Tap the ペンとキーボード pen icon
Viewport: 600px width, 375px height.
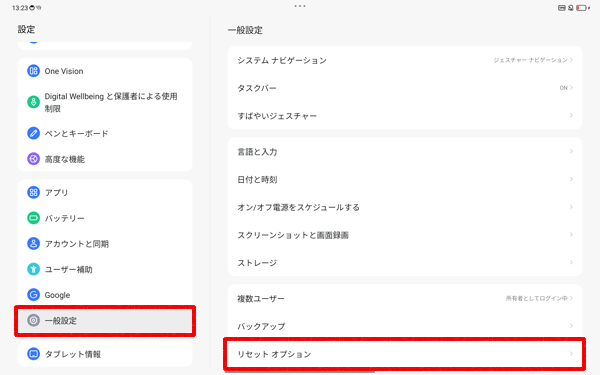pos(33,133)
